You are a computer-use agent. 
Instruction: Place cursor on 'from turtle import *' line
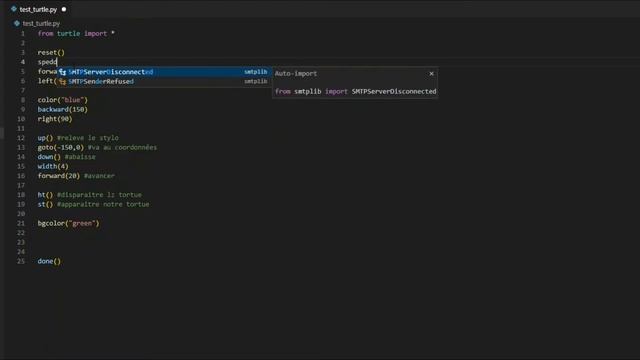(76, 33)
